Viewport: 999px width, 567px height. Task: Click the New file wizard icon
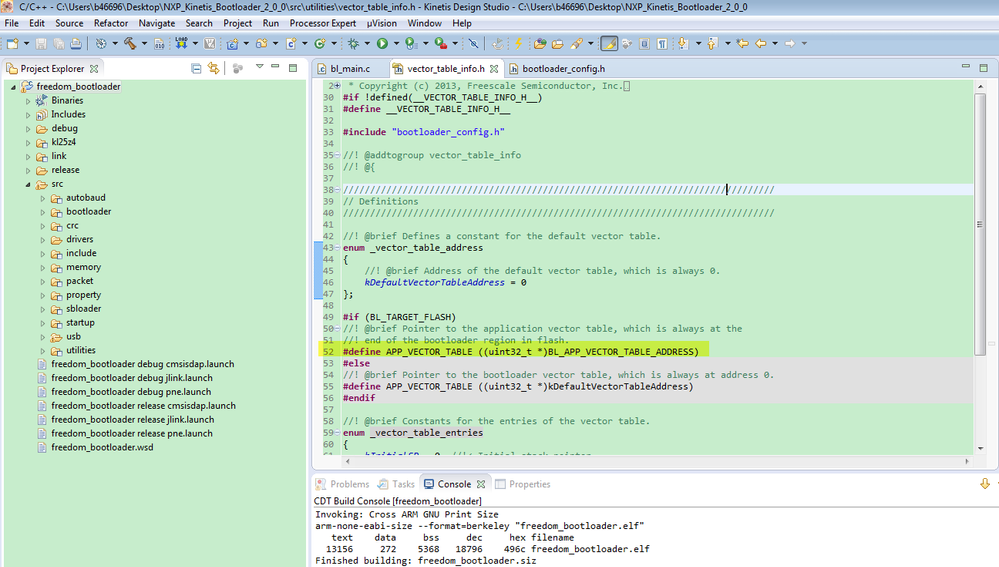pos(13,43)
